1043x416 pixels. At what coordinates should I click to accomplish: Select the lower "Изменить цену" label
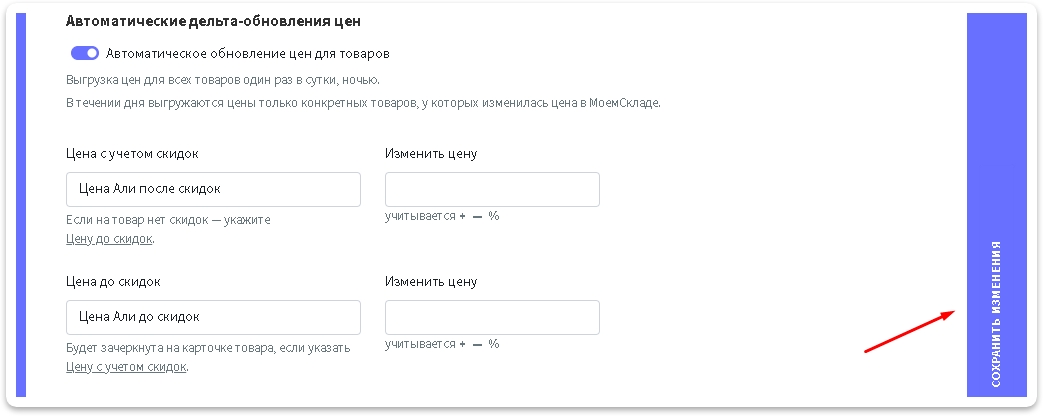tap(431, 281)
